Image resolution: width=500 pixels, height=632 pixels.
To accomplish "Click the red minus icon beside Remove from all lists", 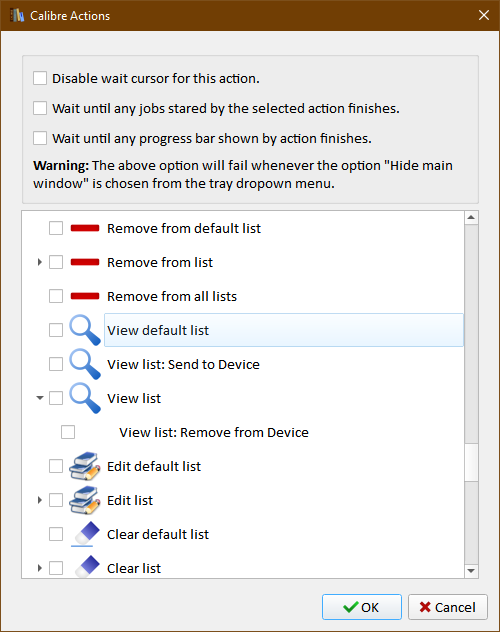I will coord(85,296).
